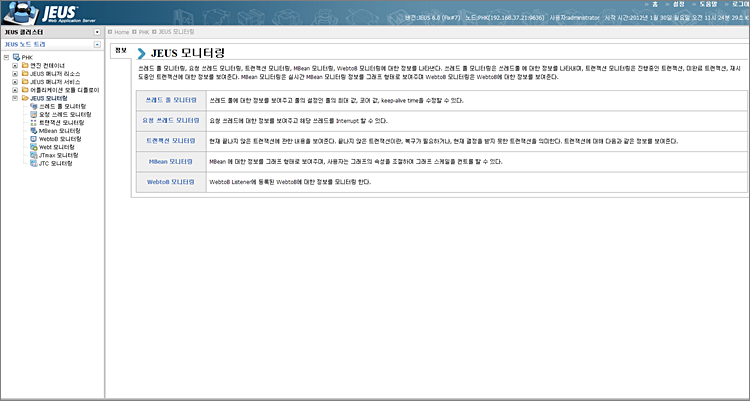Open WebtoB 모니터링 link in table
The height and width of the screenshot is (401, 750).
[171, 182]
